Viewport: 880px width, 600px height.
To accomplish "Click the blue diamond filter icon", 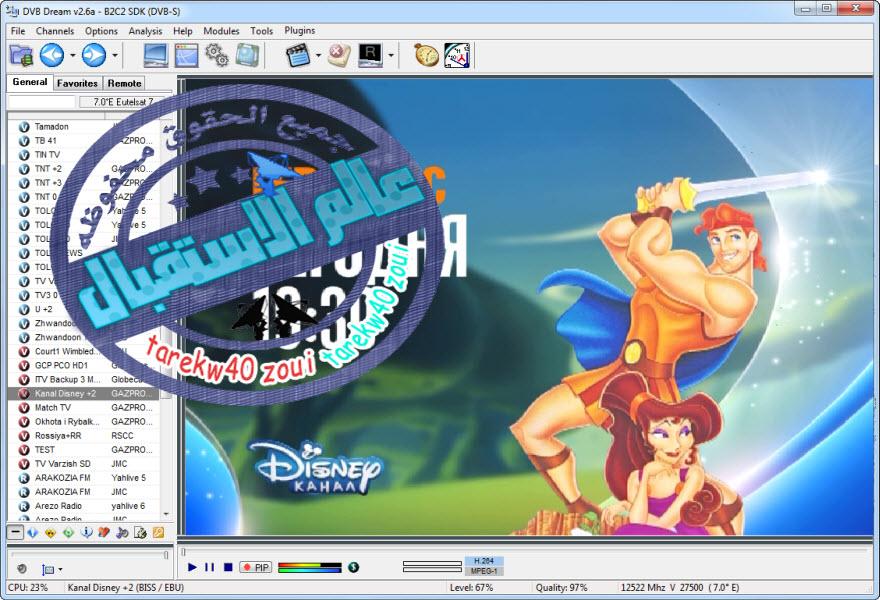I will click(33, 532).
